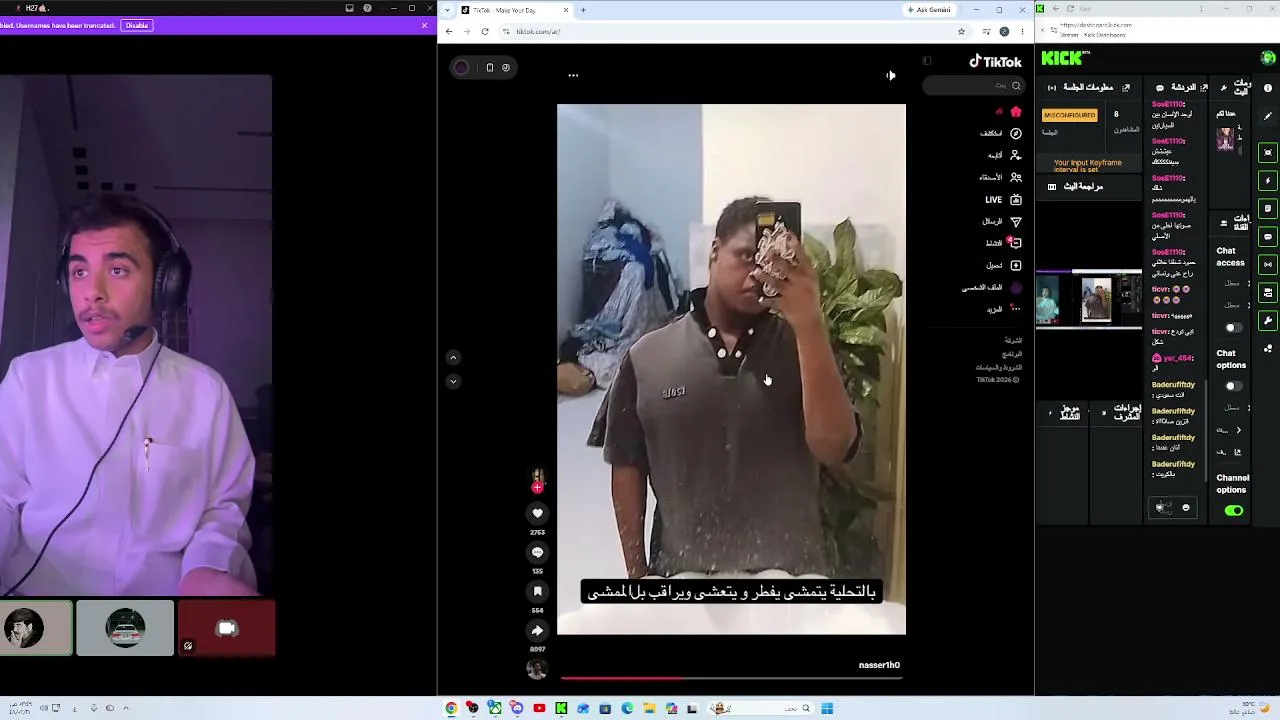The height and width of the screenshot is (720, 1280).
Task: Expand the chevron in Chat options
Action: (x=1238, y=431)
